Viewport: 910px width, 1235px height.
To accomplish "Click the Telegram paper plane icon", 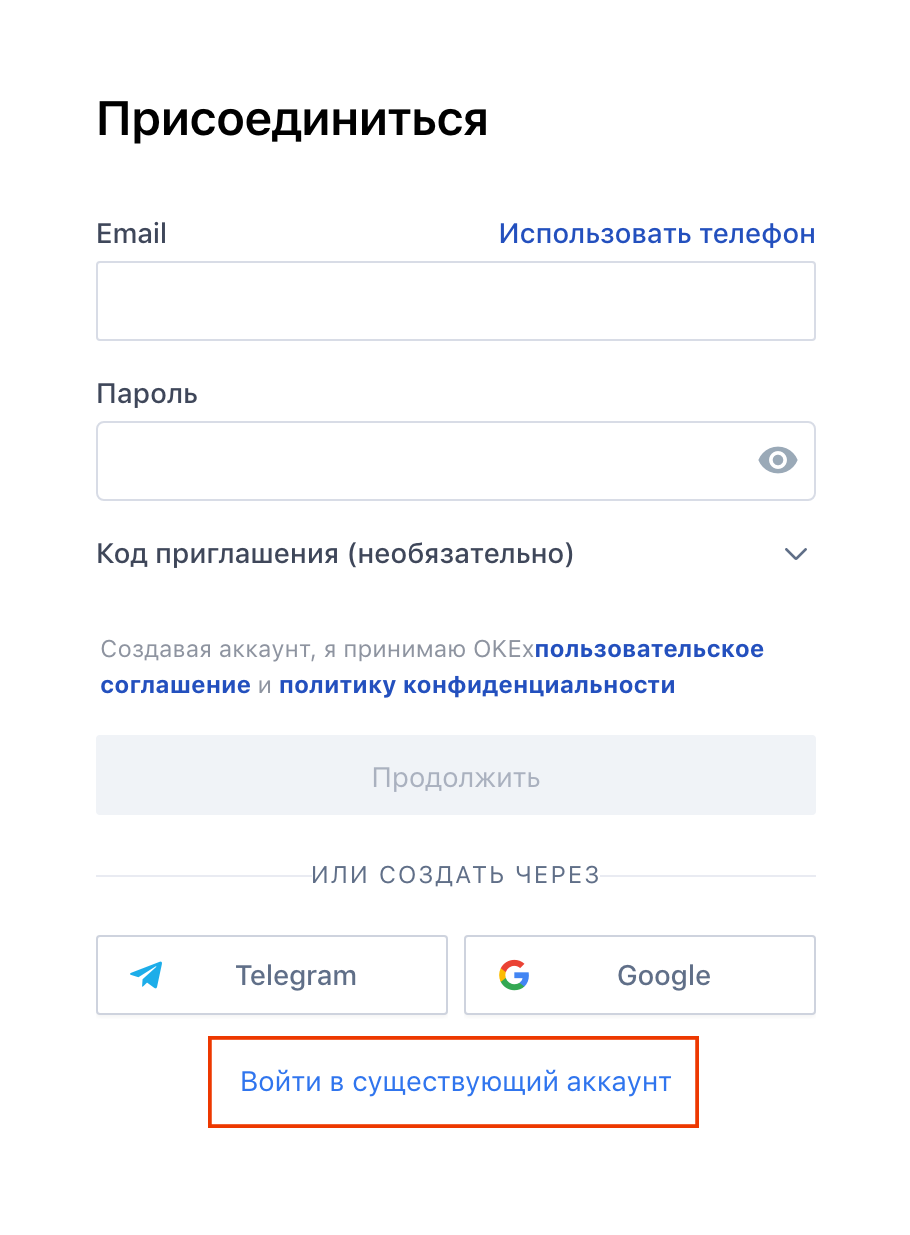I will [146, 975].
